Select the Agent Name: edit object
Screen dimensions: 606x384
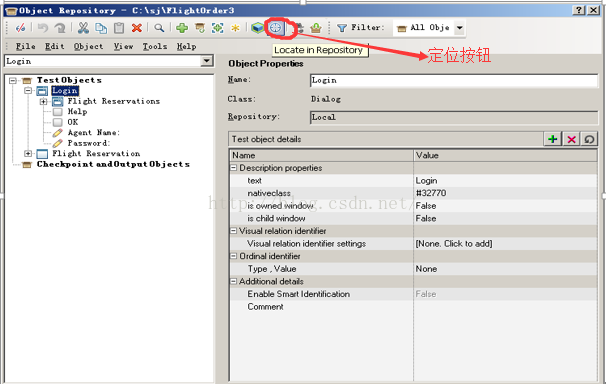[x=94, y=133]
